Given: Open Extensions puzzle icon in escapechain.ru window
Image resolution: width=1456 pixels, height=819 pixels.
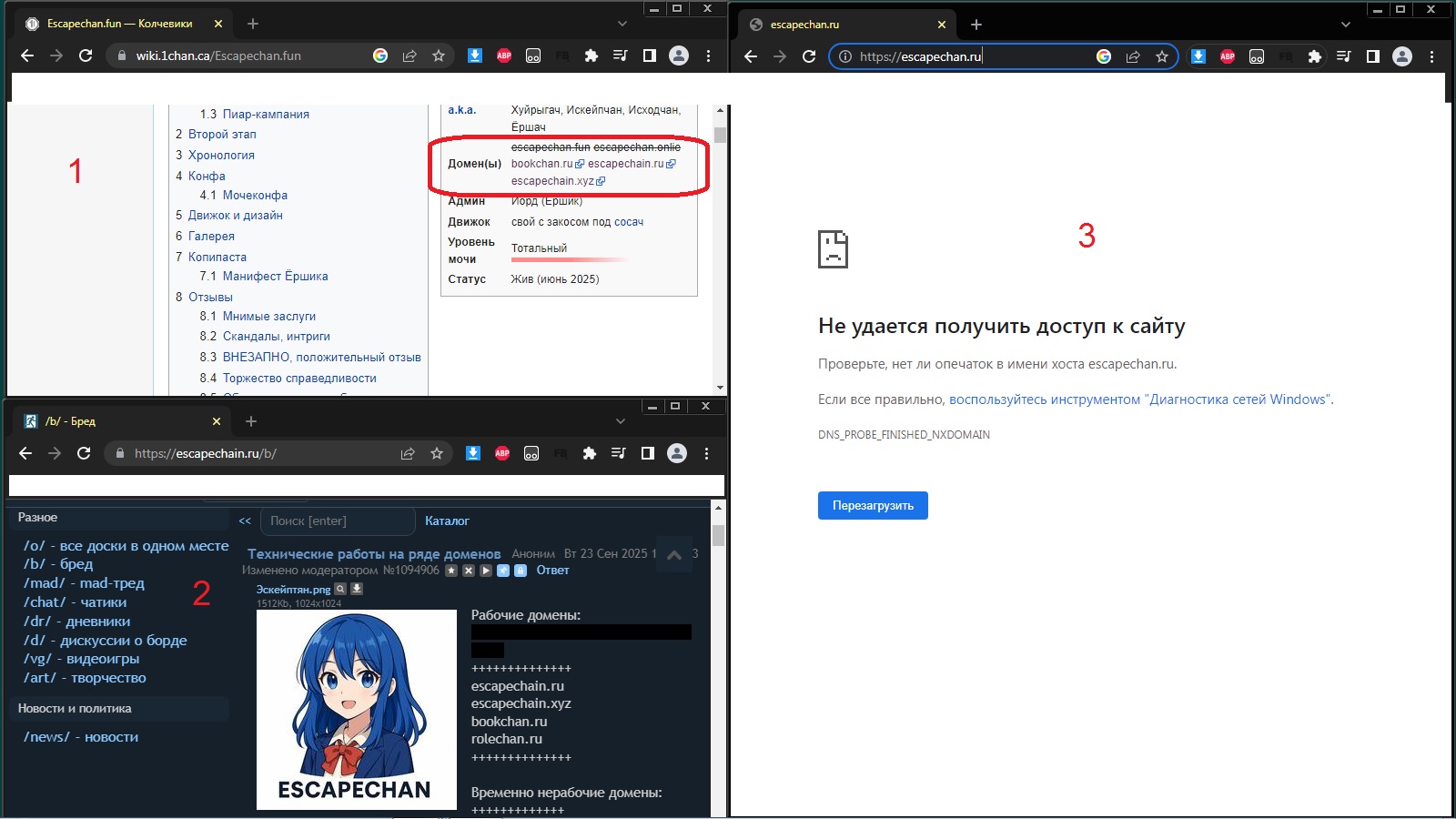Looking at the screenshot, I should 590,453.
